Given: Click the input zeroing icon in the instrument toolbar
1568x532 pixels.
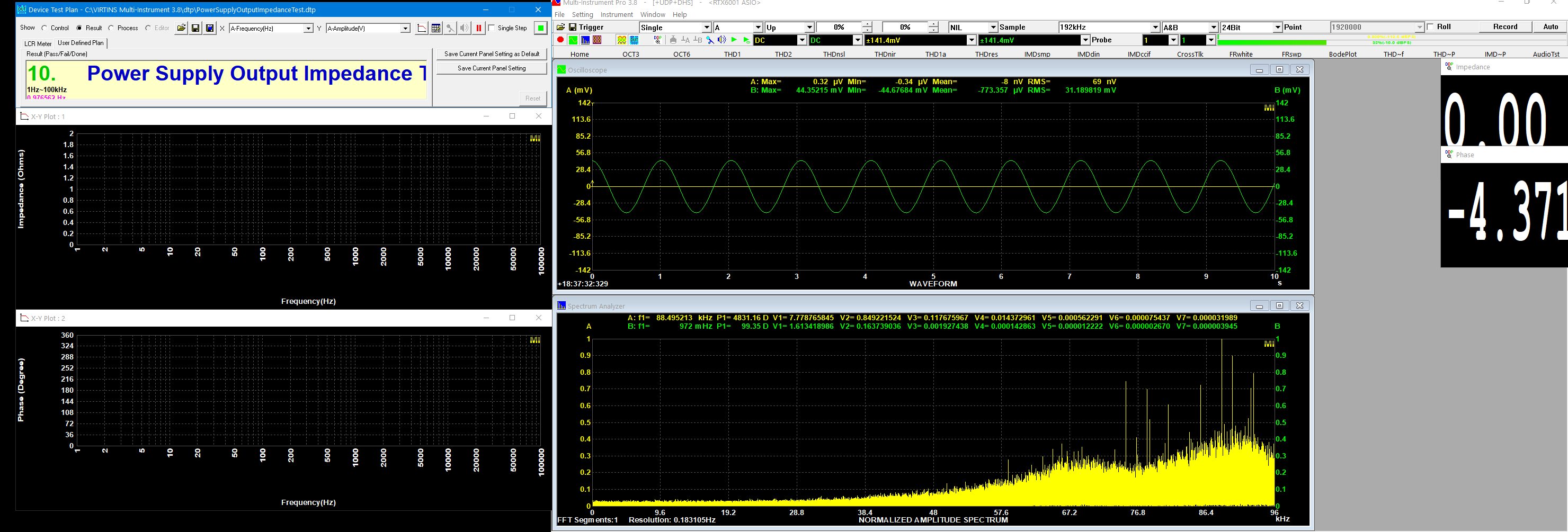Looking at the screenshot, I should [673, 40].
